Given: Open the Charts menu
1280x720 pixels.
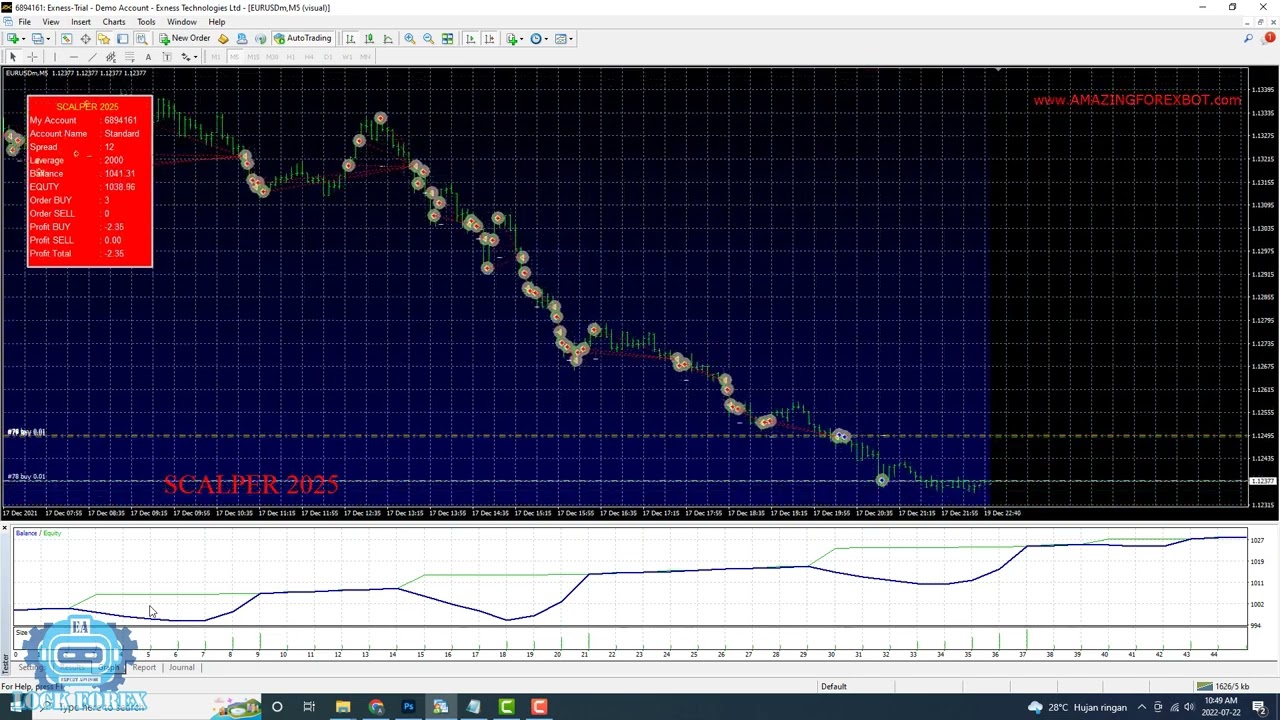Looking at the screenshot, I should 113,22.
